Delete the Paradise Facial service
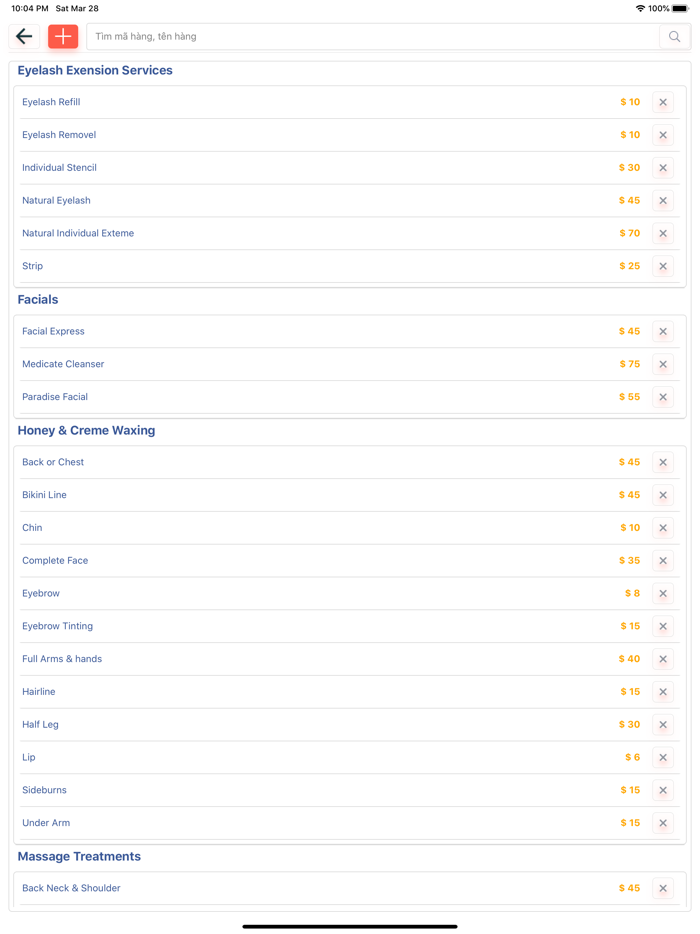The width and height of the screenshot is (700, 934). pyautogui.click(x=663, y=397)
